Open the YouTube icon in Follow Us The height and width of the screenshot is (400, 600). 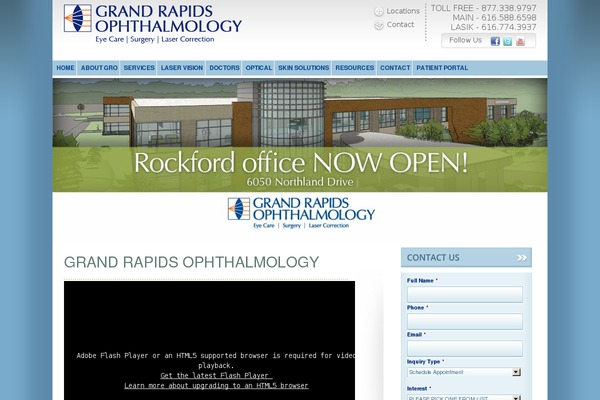pyautogui.click(x=520, y=41)
